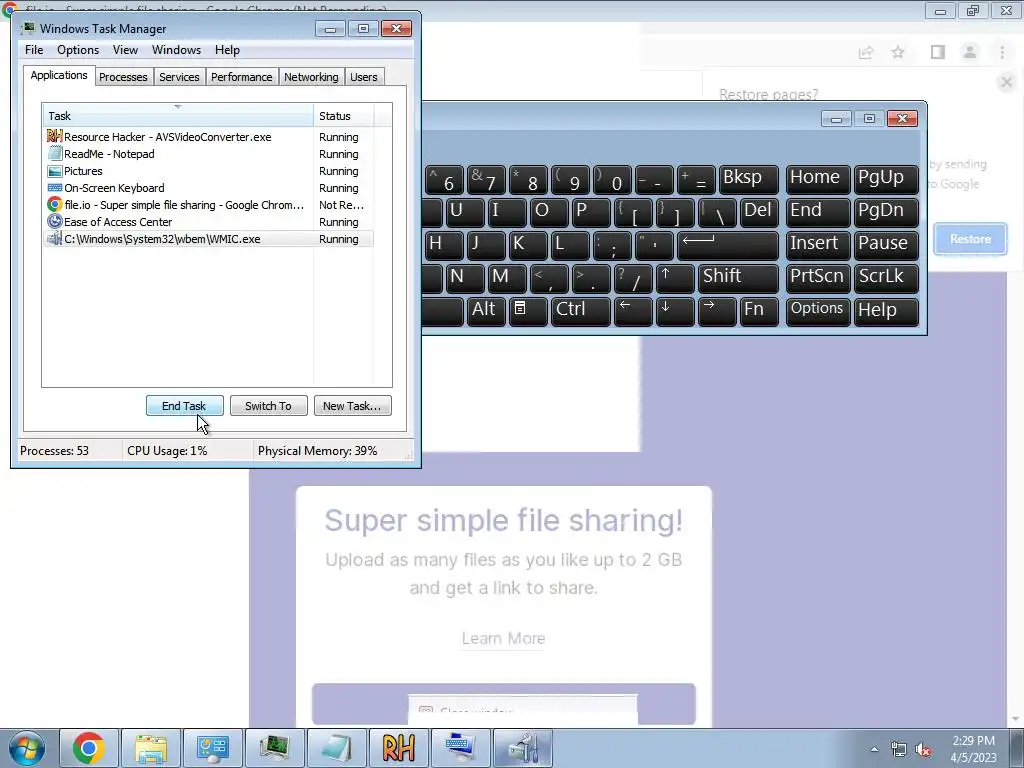Open Task Manager Help menu
Image resolution: width=1024 pixels, height=768 pixels.
[x=227, y=50]
